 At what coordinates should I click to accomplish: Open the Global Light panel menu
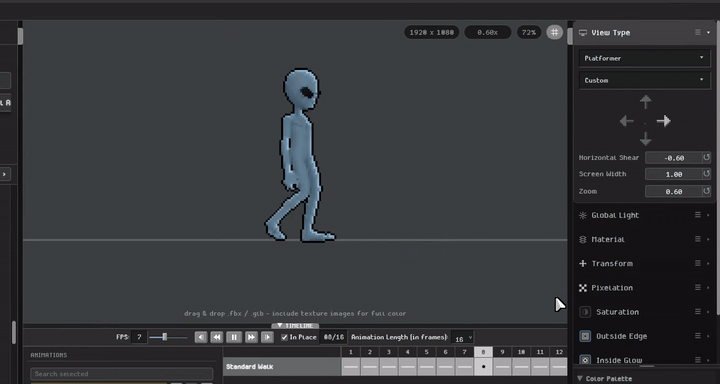(x=698, y=215)
